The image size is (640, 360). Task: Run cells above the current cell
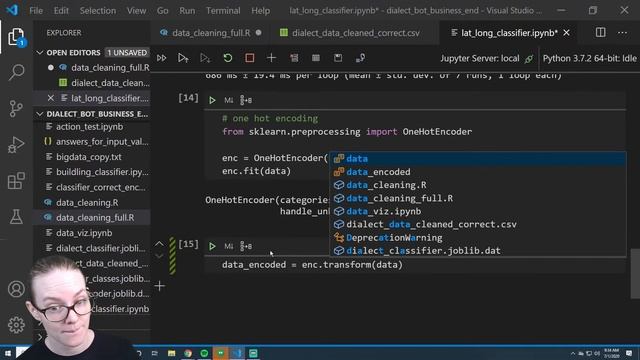click(x=183, y=58)
